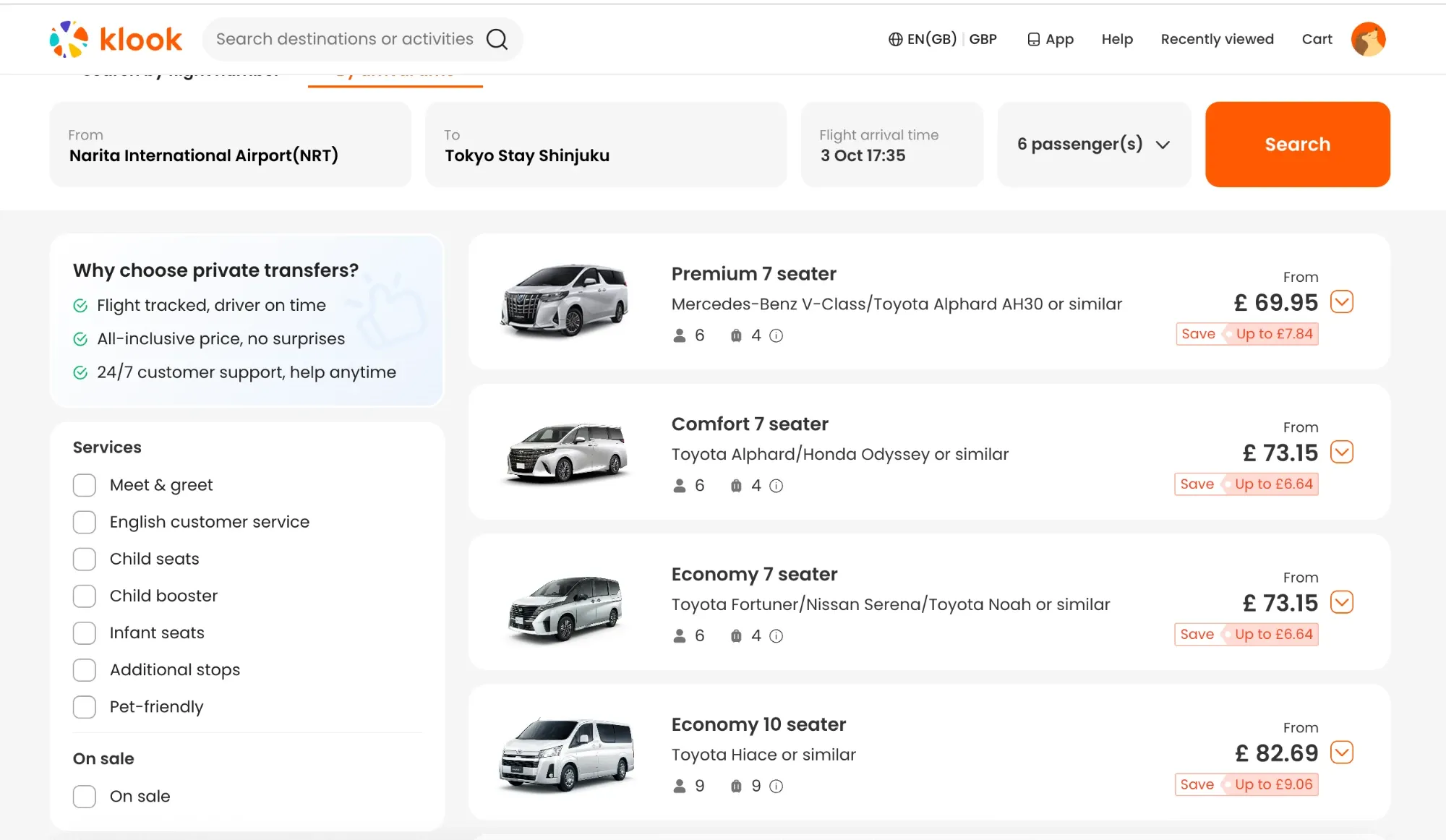Check the Pet-friendly option
The height and width of the screenshot is (840, 1446).
[x=85, y=707]
